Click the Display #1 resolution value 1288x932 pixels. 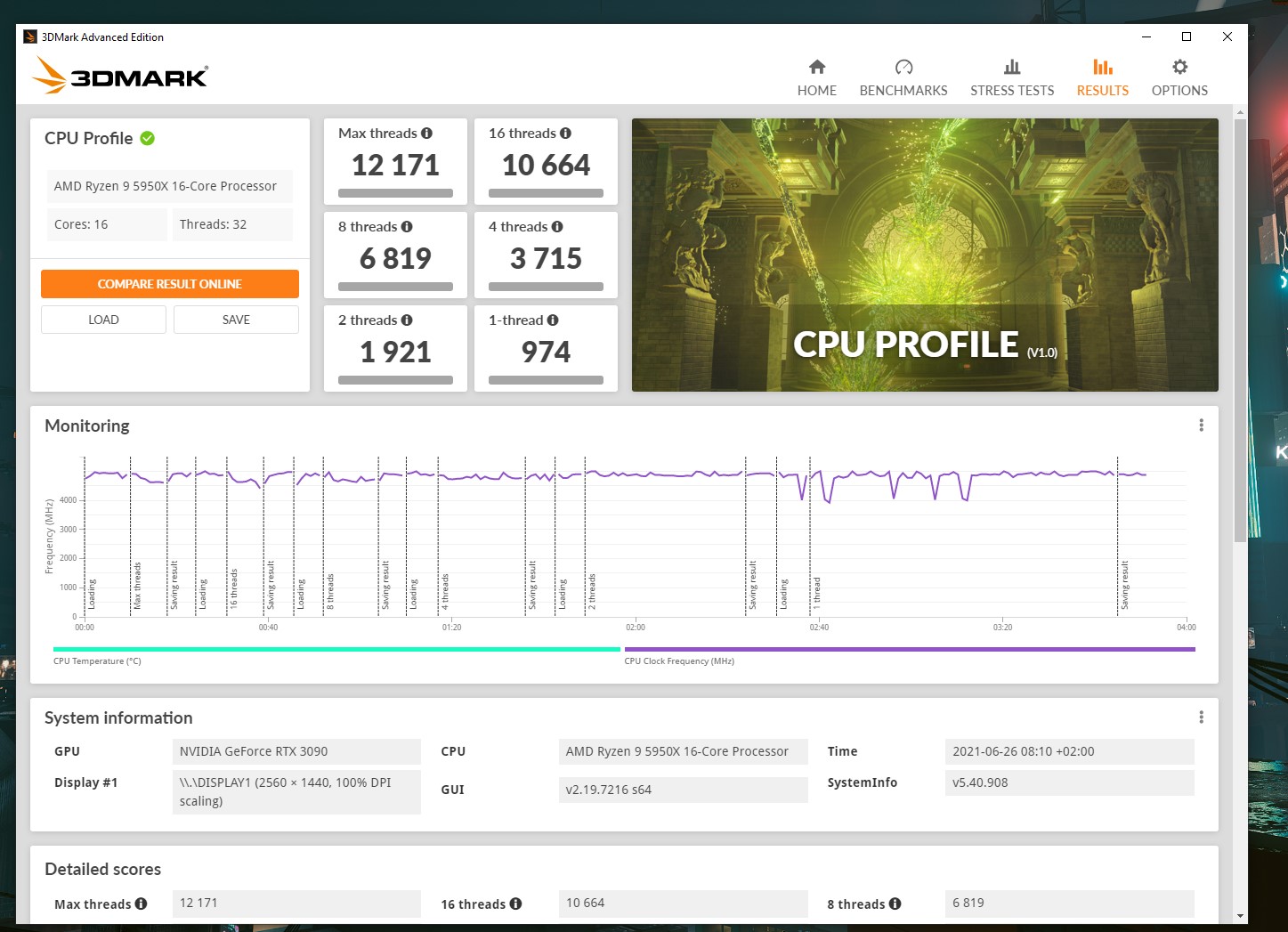point(296,792)
